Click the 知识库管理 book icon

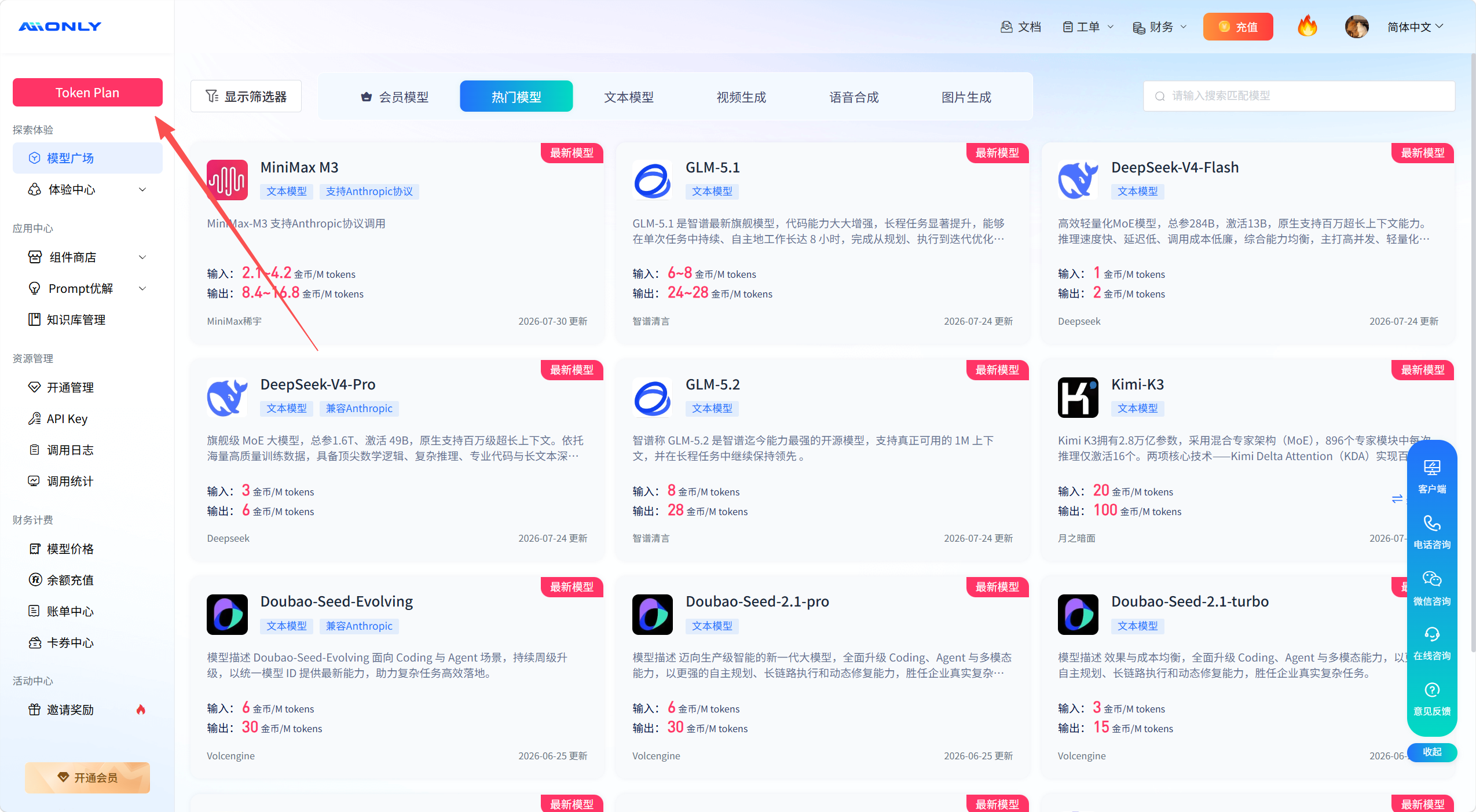click(35, 319)
